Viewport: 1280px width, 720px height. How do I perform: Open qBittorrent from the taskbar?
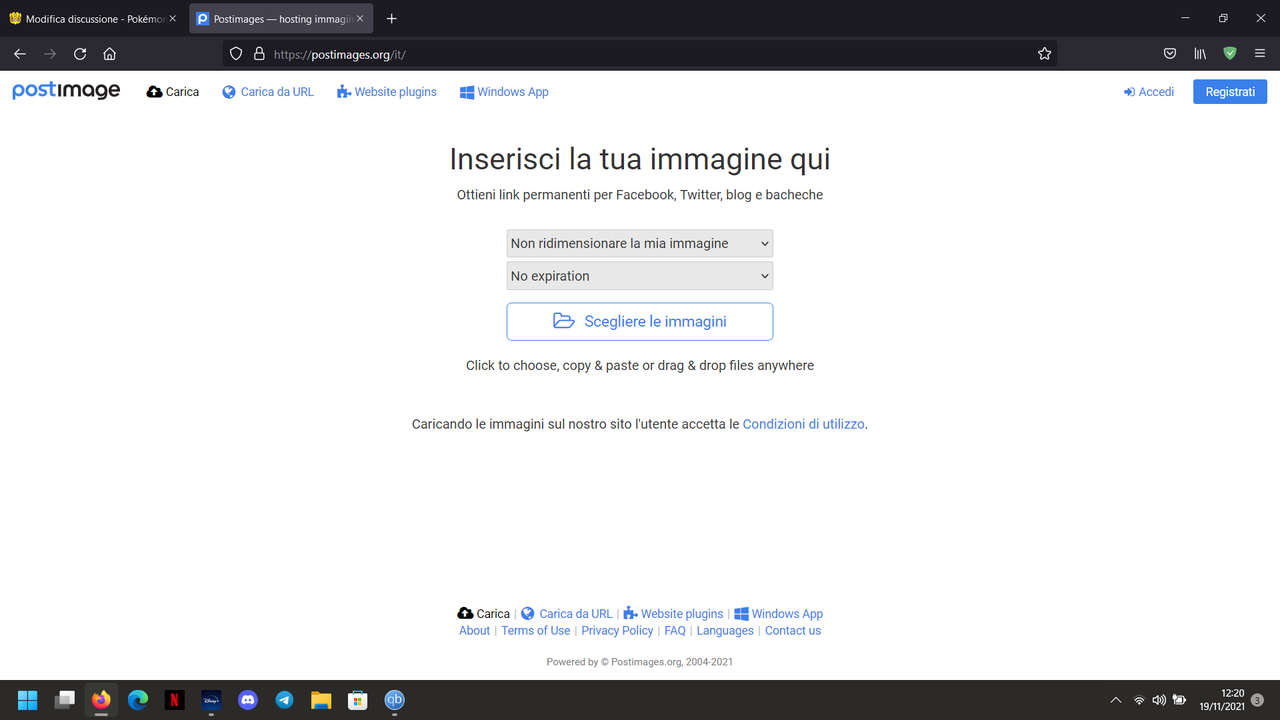coord(394,700)
